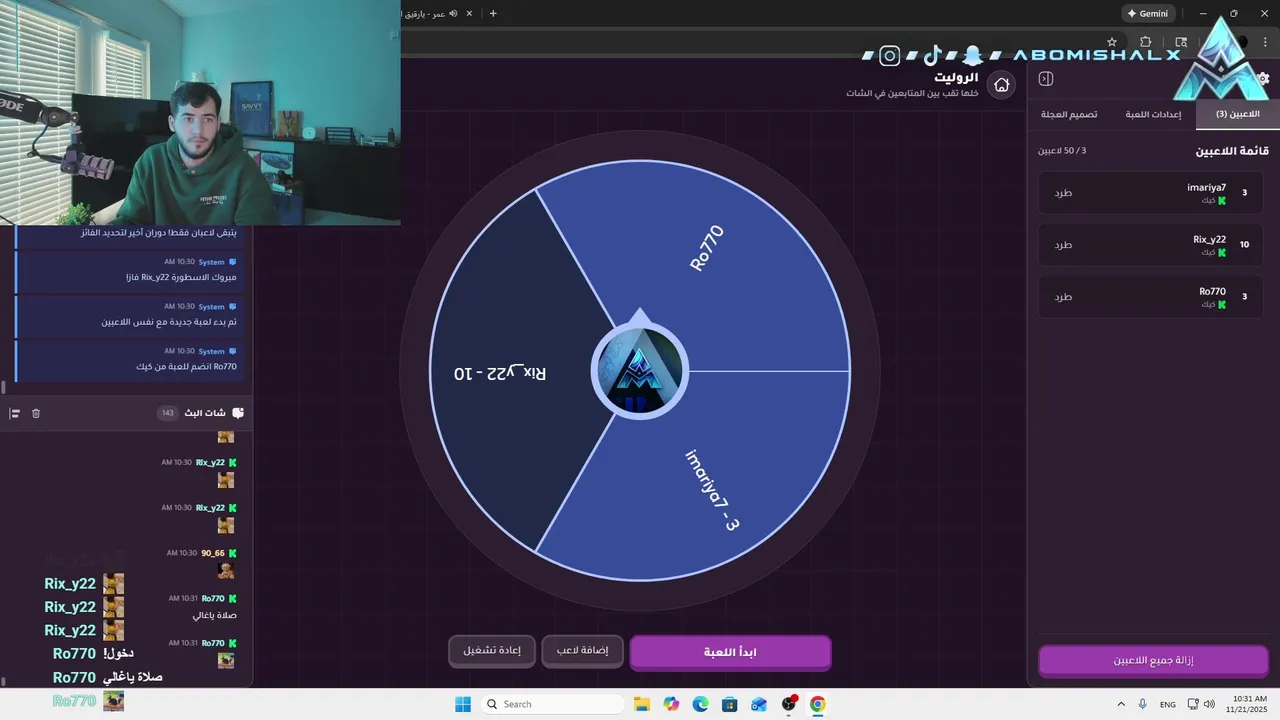Click إزالة جميع اللاعبين remove all players
Image resolution: width=1280 pixels, height=720 pixels.
click(1153, 661)
